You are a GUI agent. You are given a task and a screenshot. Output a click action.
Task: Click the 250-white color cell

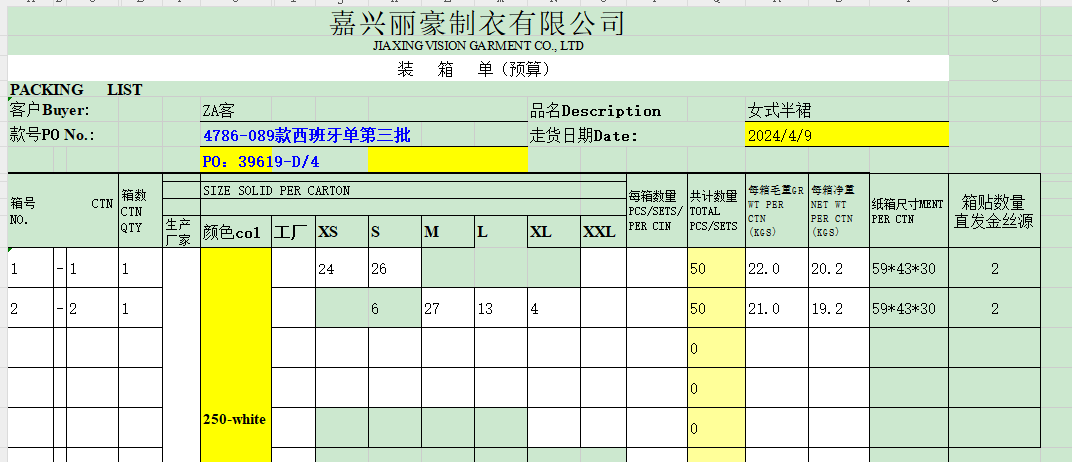click(235, 419)
